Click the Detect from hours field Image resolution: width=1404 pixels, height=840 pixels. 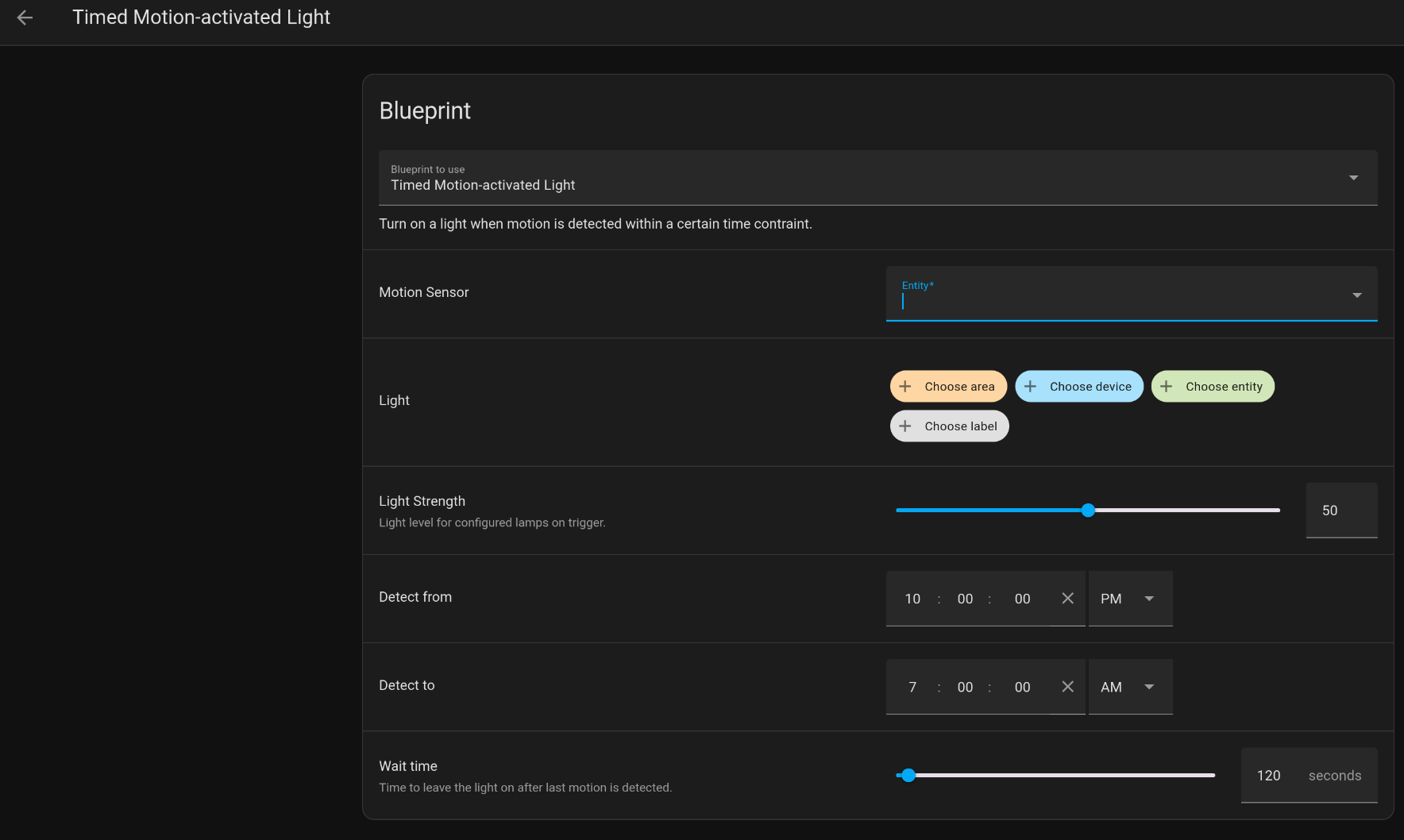tap(912, 599)
